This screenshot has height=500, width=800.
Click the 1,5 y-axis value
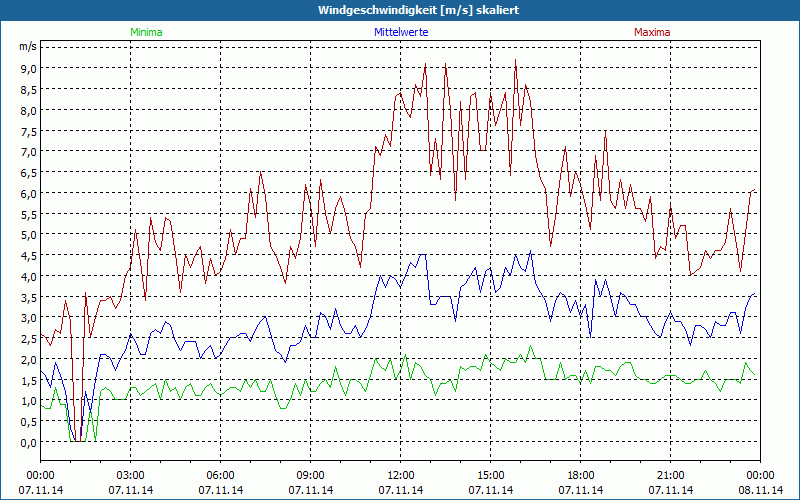pyautogui.click(x=29, y=381)
